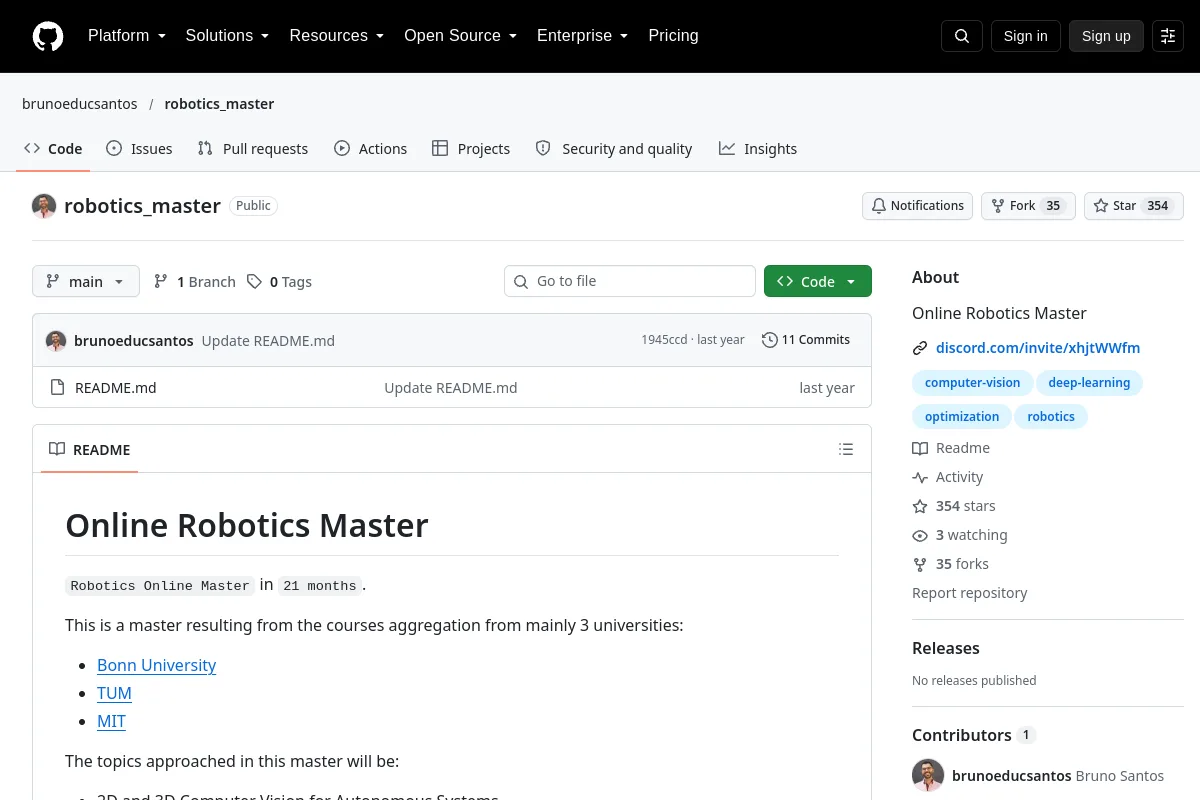Open the 1 Branch link
Image resolution: width=1200 pixels, height=800 pixels.
coord(195,282)
